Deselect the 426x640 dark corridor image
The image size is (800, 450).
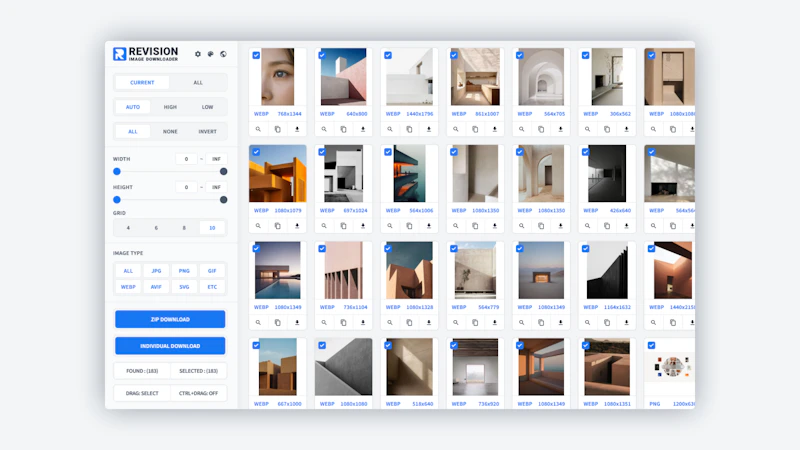click(x=585, y=152)
